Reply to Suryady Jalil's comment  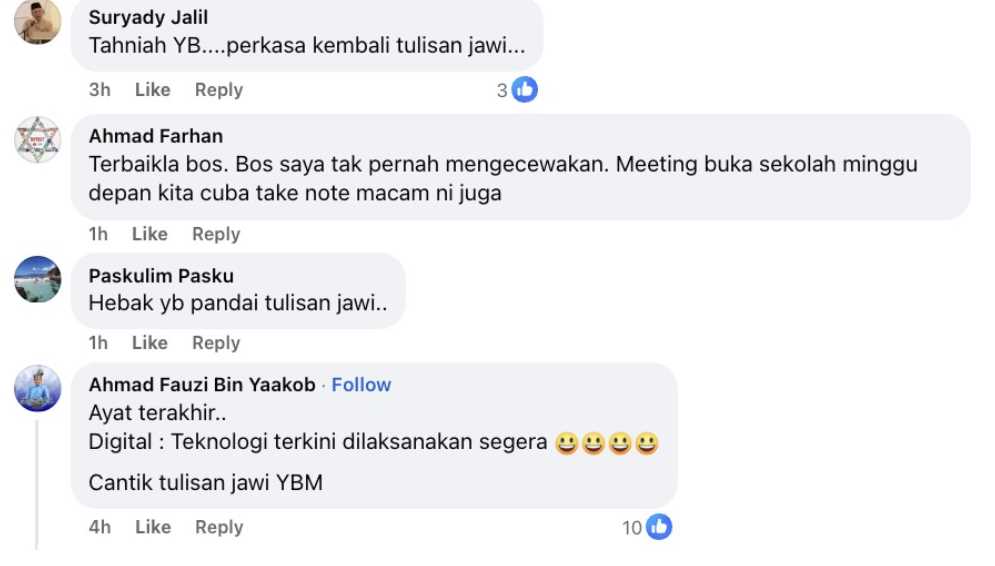218,89
